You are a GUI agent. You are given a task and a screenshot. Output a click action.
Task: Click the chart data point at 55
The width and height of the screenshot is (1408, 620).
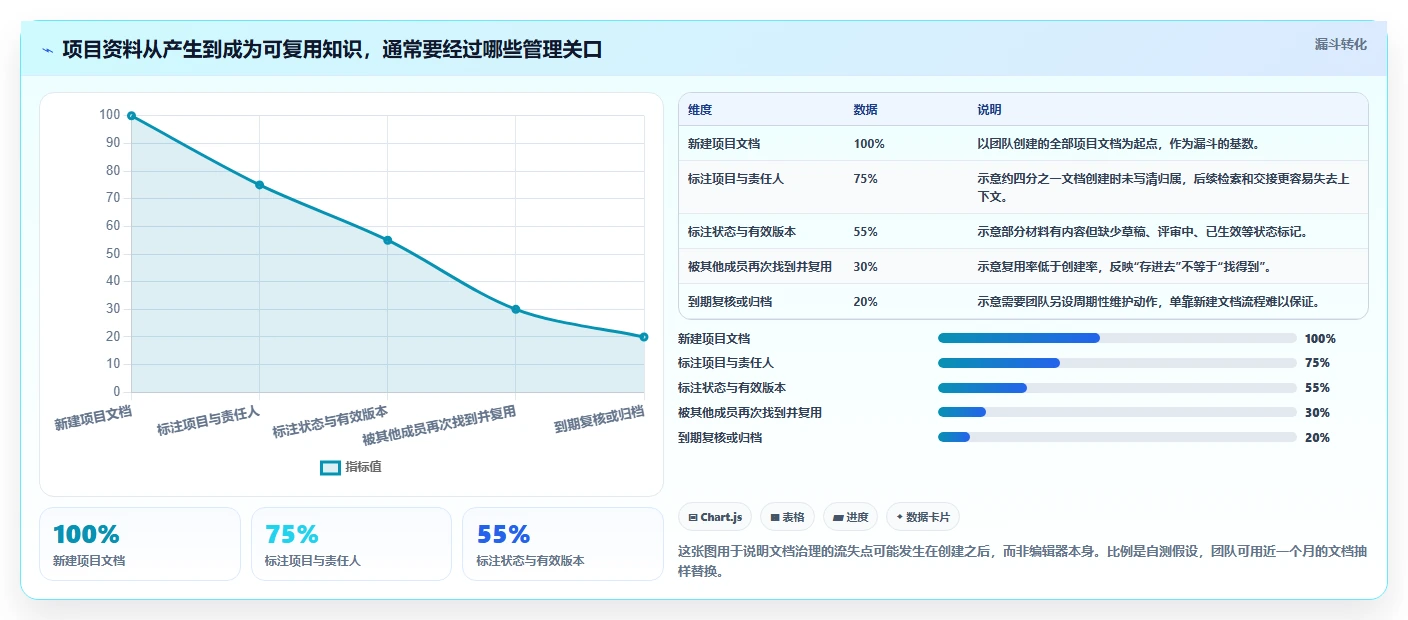click(387, 240)
